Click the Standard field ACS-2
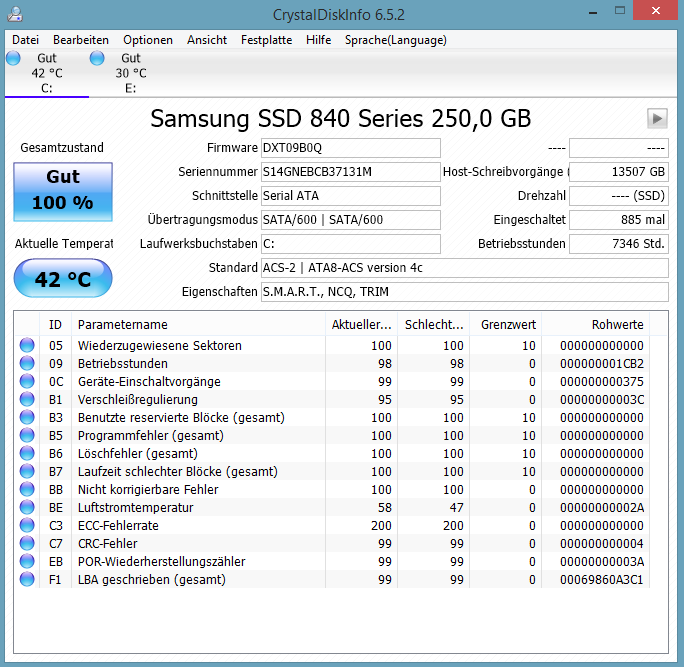Screen dimensions: 684x667 pyautogui.click(x=465, y=268)
